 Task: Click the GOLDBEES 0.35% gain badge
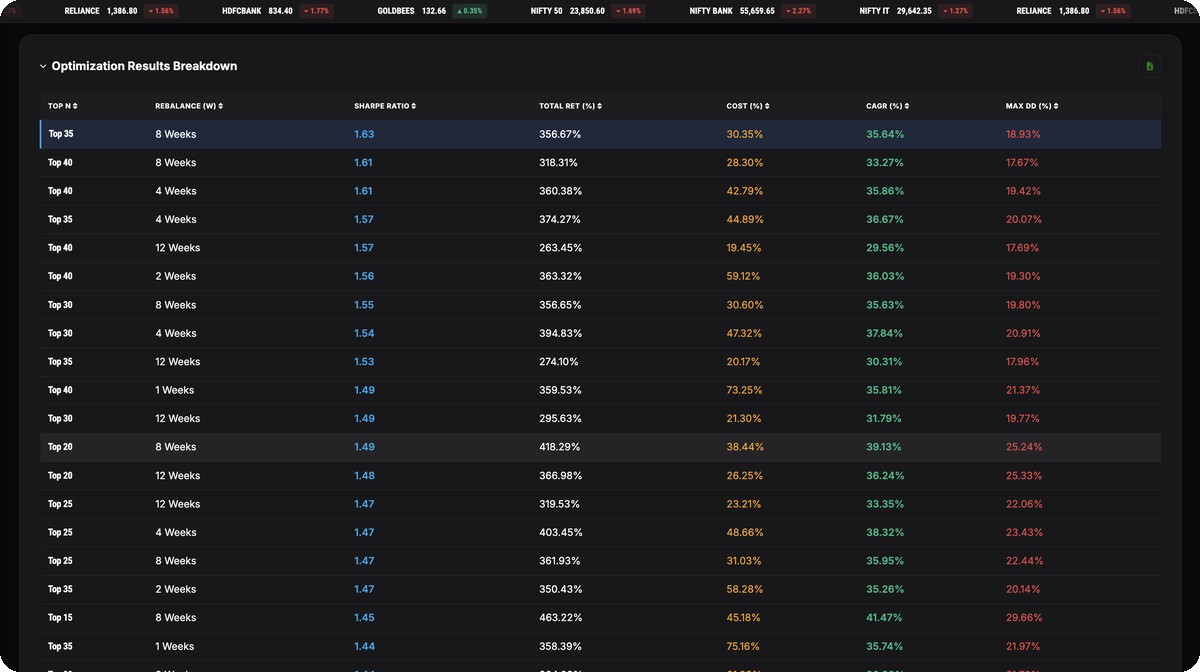pyautogui.click(x=469, y=11)
